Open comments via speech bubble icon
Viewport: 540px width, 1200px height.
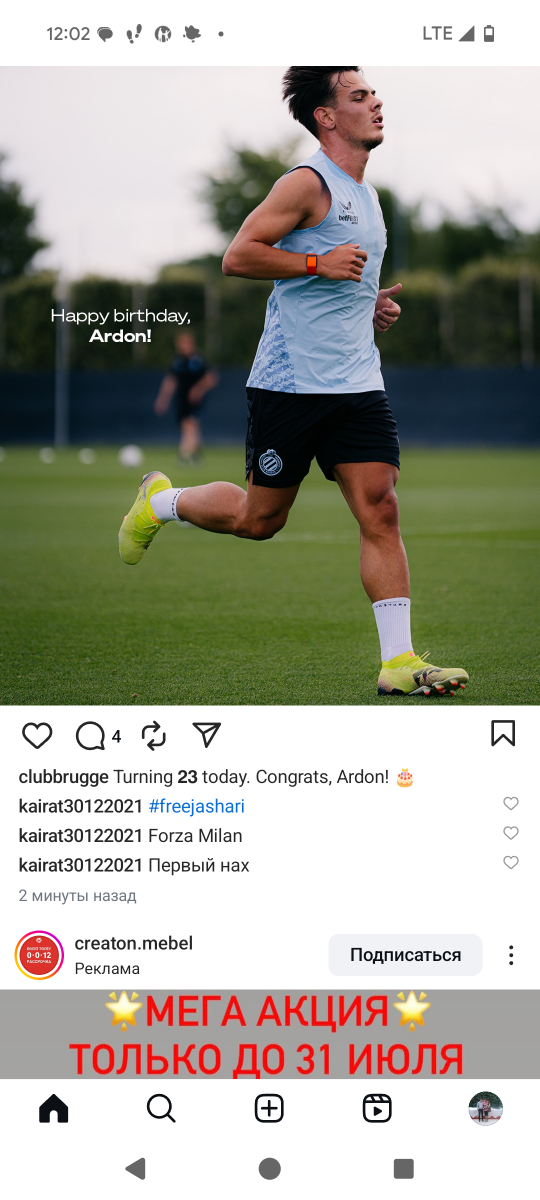[x=90, y=736]
